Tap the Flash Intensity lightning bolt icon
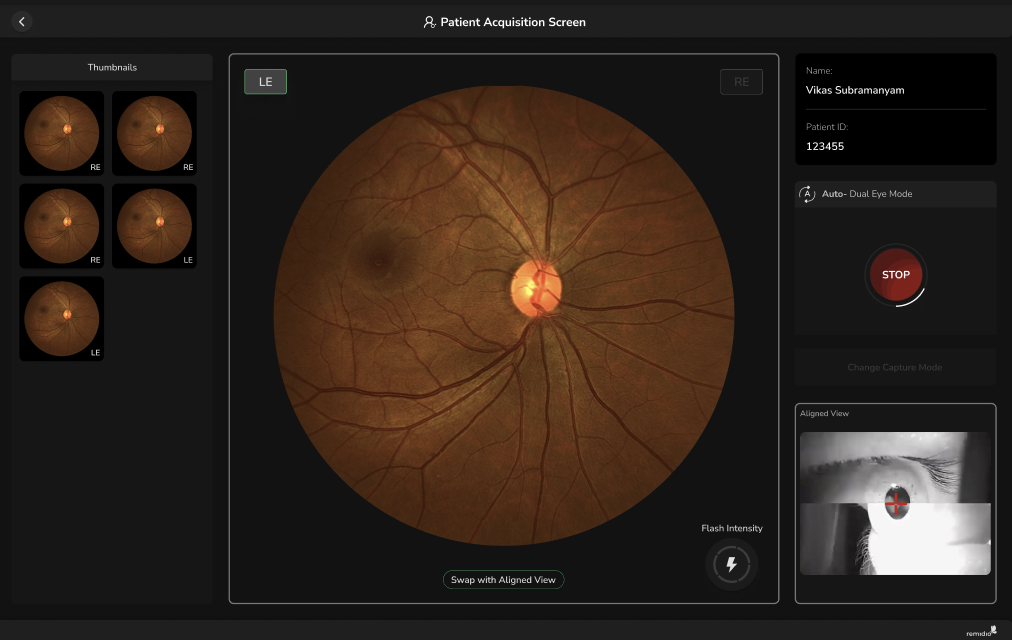Image resolution: width=1012 pixels, height=640 pixels. 731,564
